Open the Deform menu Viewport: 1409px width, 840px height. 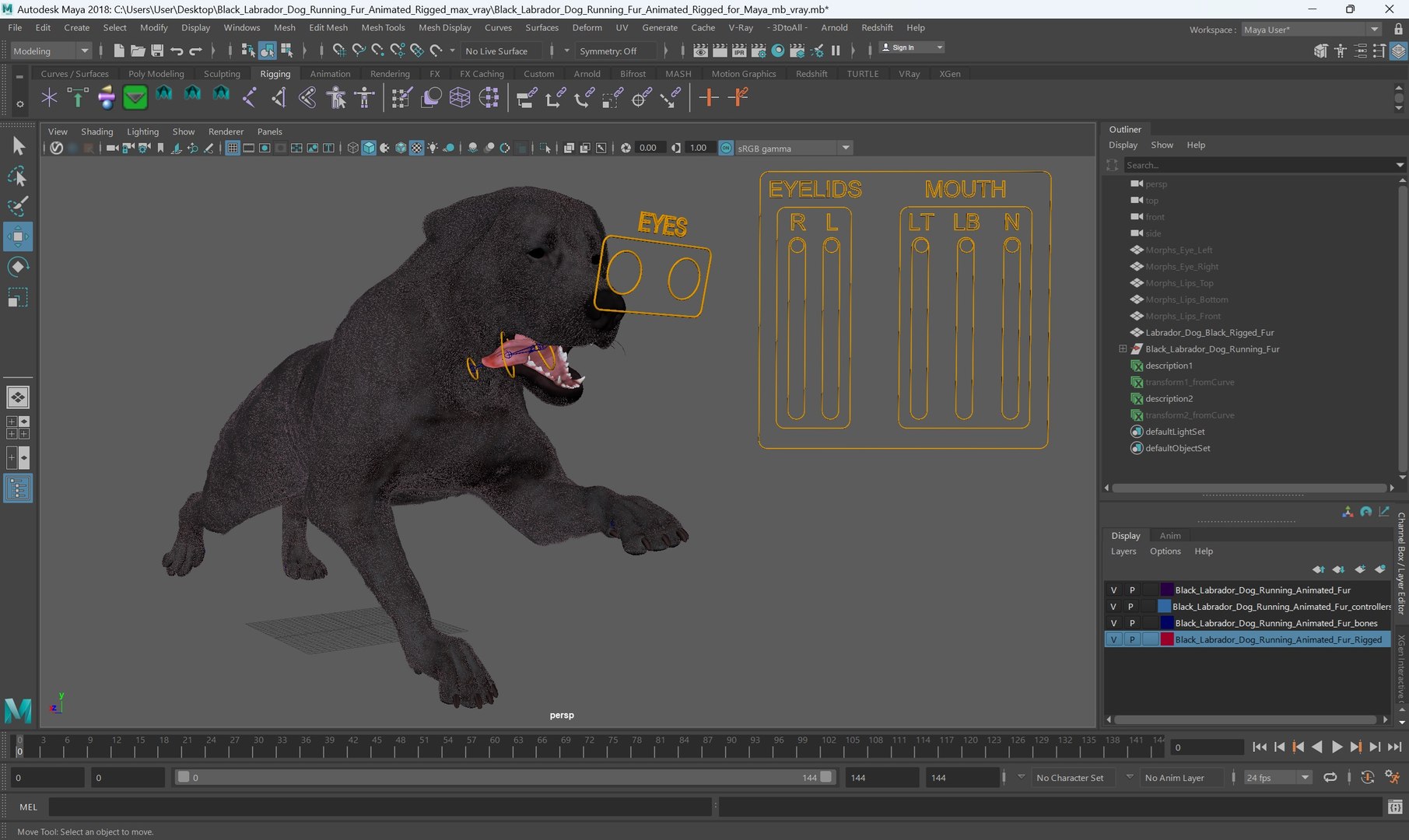pos(587,27)
